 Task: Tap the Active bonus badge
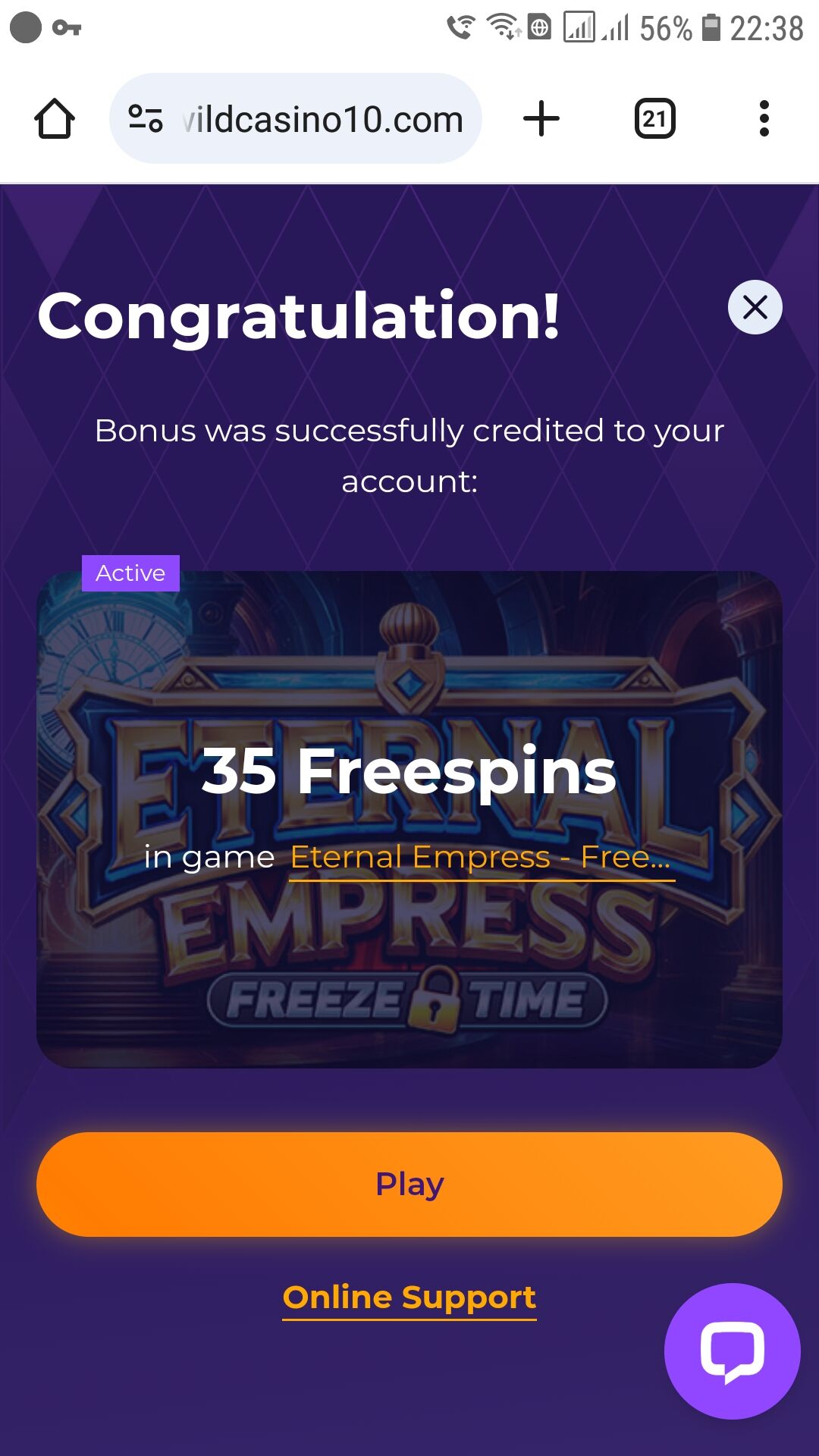[x=130, y=573]
